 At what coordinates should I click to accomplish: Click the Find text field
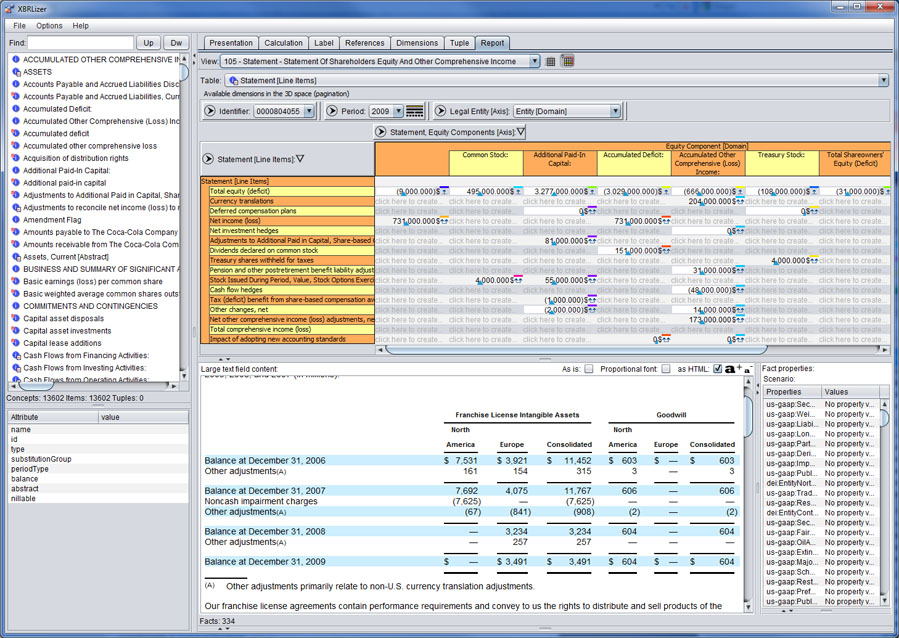[x=80, y=43]
